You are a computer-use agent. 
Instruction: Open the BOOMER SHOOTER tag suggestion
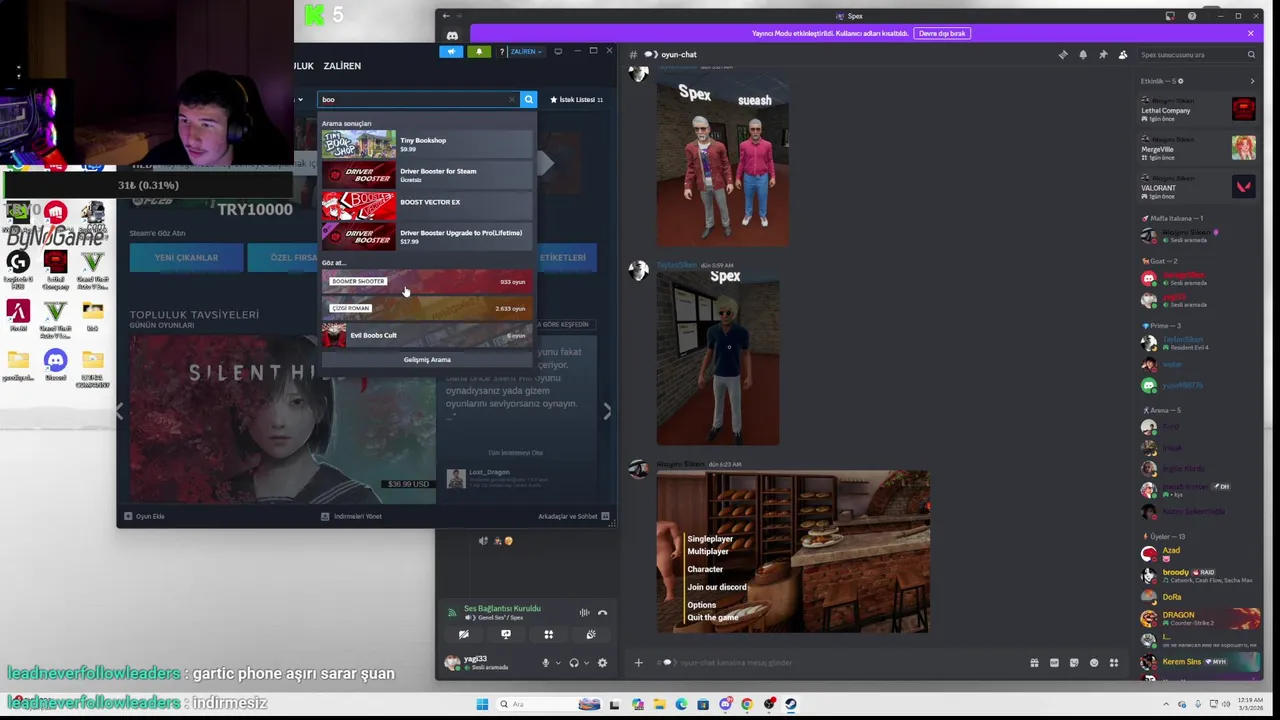click(427, 281)
